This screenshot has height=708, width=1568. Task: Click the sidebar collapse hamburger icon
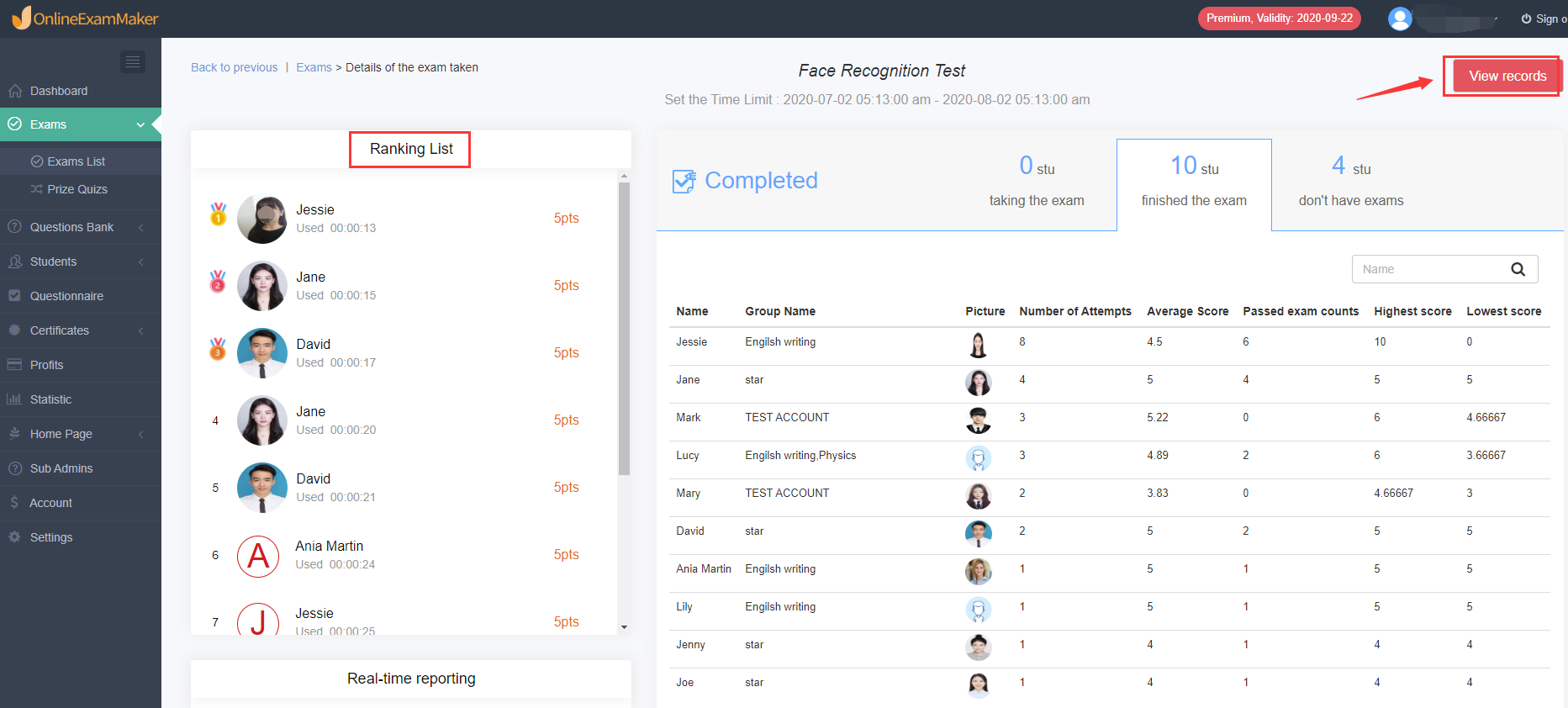133,61
